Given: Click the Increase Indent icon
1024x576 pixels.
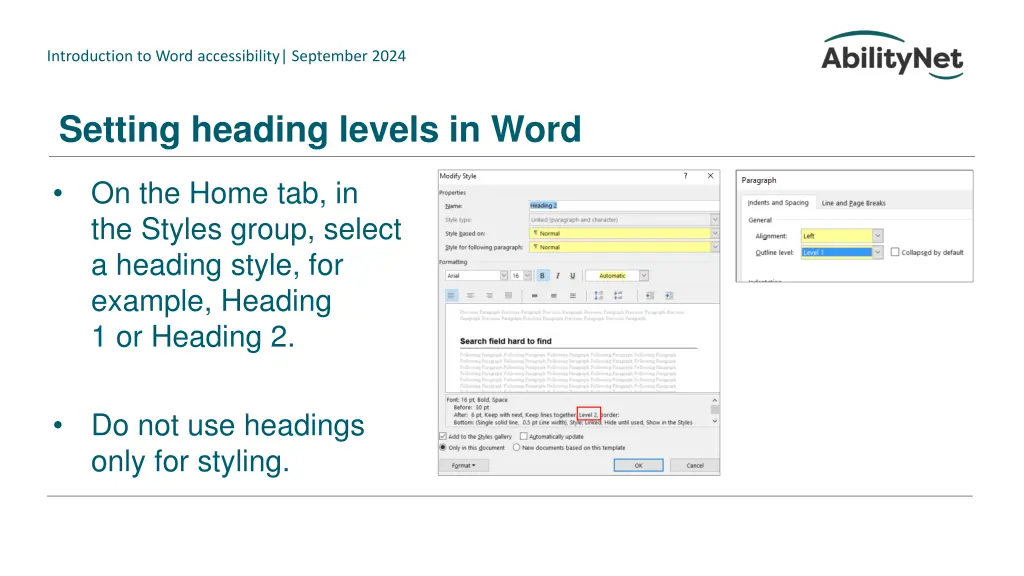Looking at the screenshot, I should 669,296.
